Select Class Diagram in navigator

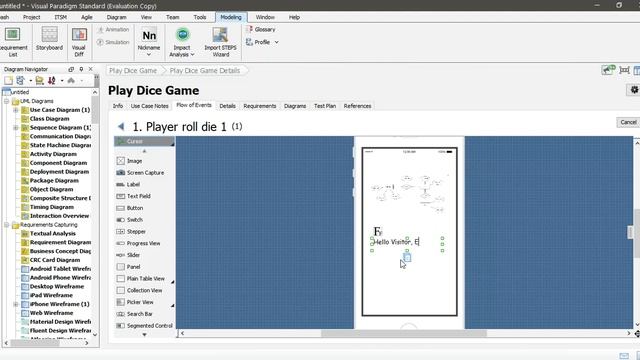49,119
